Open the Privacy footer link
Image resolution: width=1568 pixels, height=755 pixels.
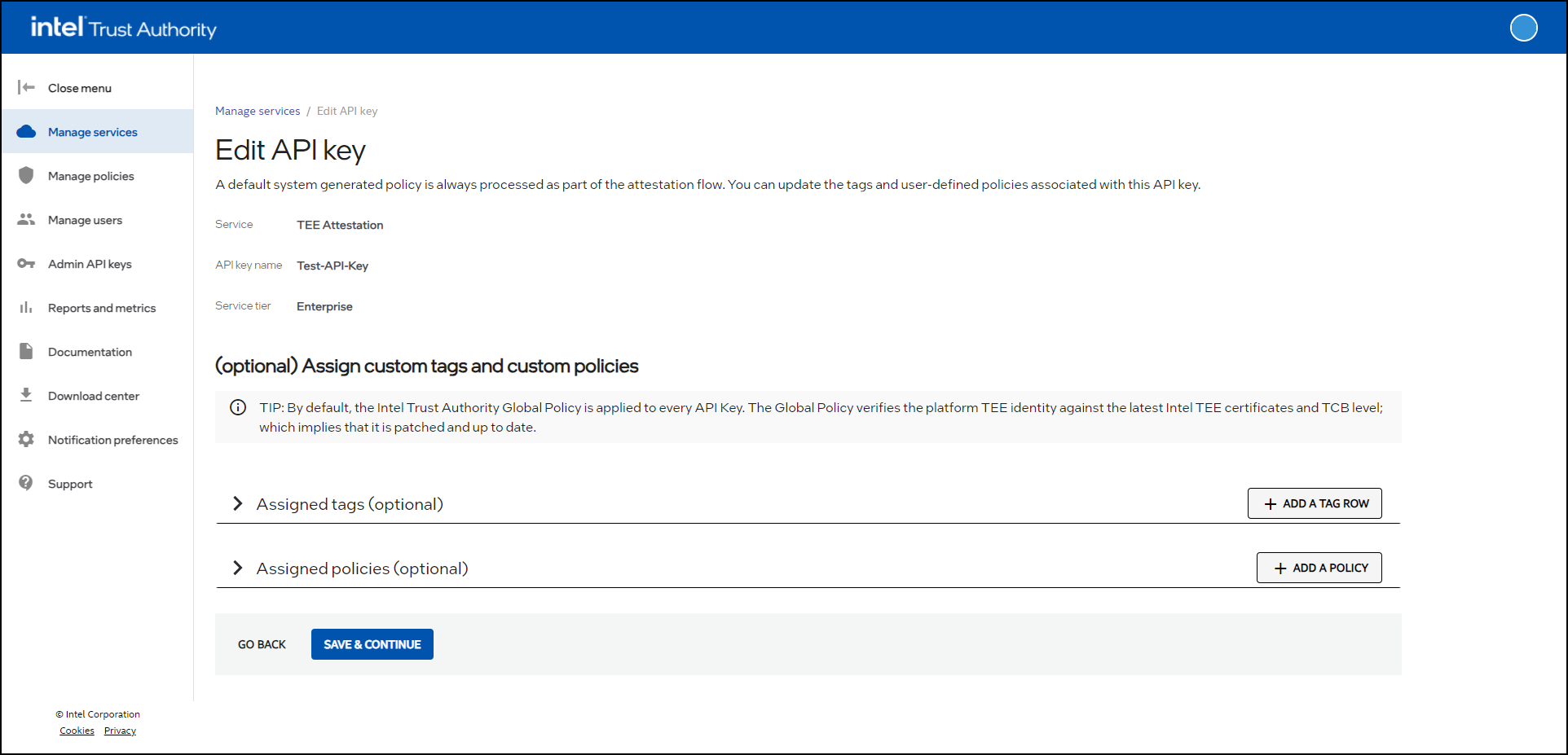[120, 731]
